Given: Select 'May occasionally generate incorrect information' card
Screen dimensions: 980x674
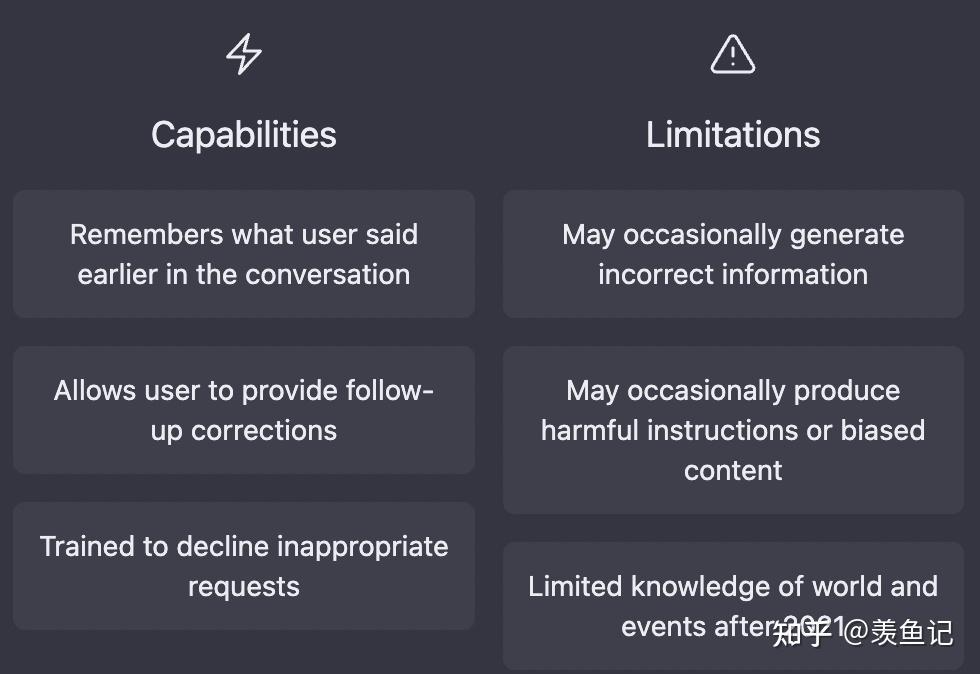Looking at the screenshot, I should pyautogui.click(x=732, y=254).
